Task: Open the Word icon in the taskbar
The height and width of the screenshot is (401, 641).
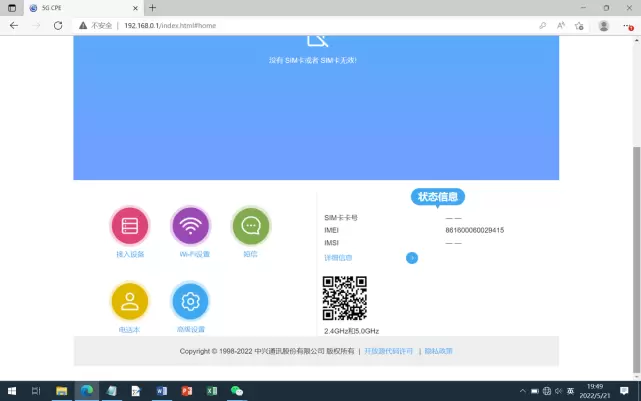Action: pyautogui.click(x=161, y=391)
